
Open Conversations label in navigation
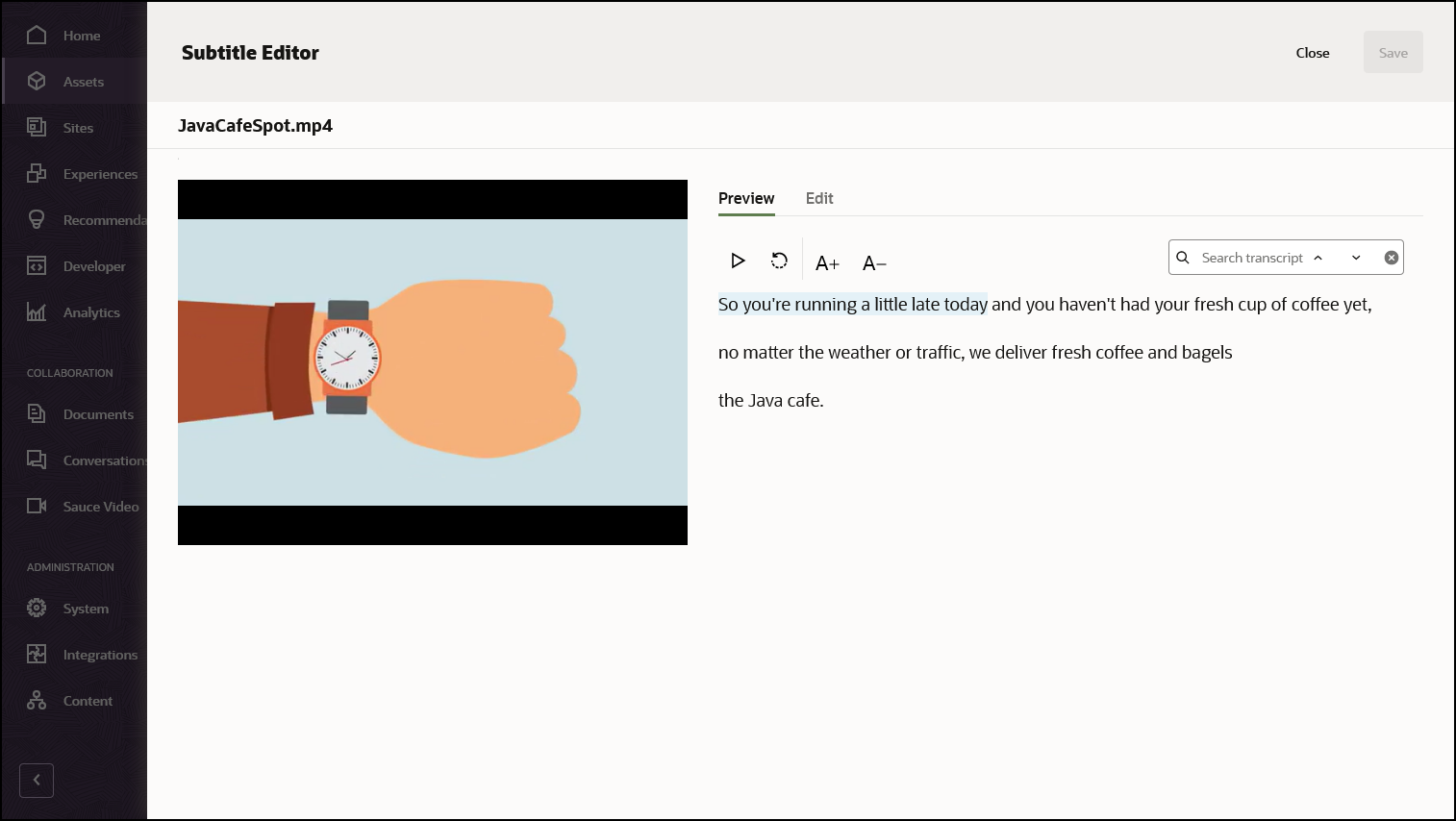[x=105, y=460]
